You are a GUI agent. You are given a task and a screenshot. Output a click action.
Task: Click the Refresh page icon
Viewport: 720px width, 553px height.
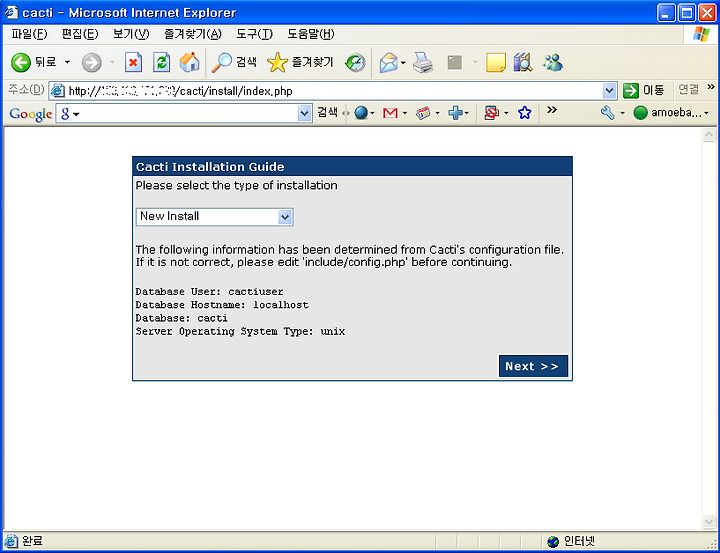[161, 62]
